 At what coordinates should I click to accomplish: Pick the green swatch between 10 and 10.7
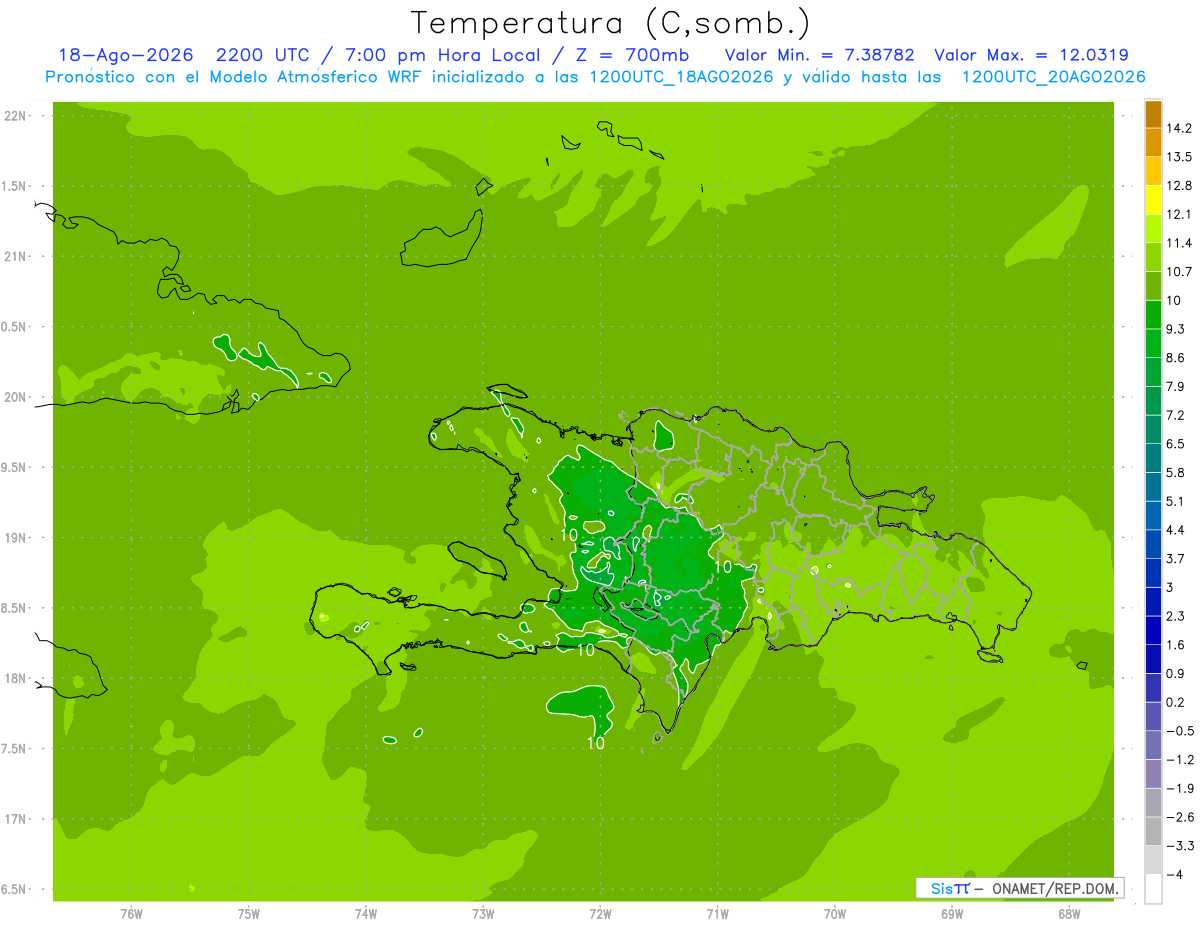[1153, 286]
